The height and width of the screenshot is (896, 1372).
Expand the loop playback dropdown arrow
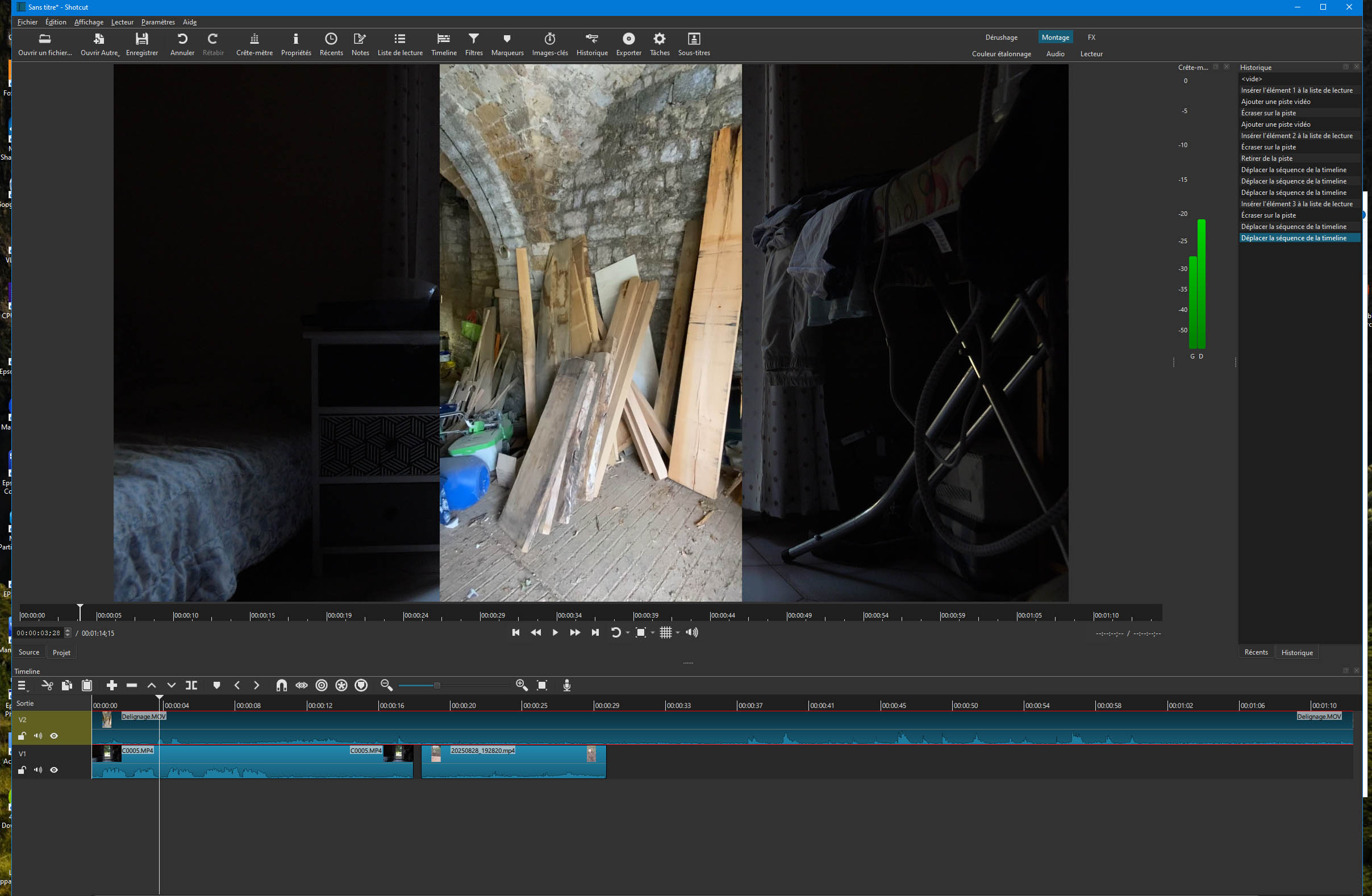click(x=628, y=633)
